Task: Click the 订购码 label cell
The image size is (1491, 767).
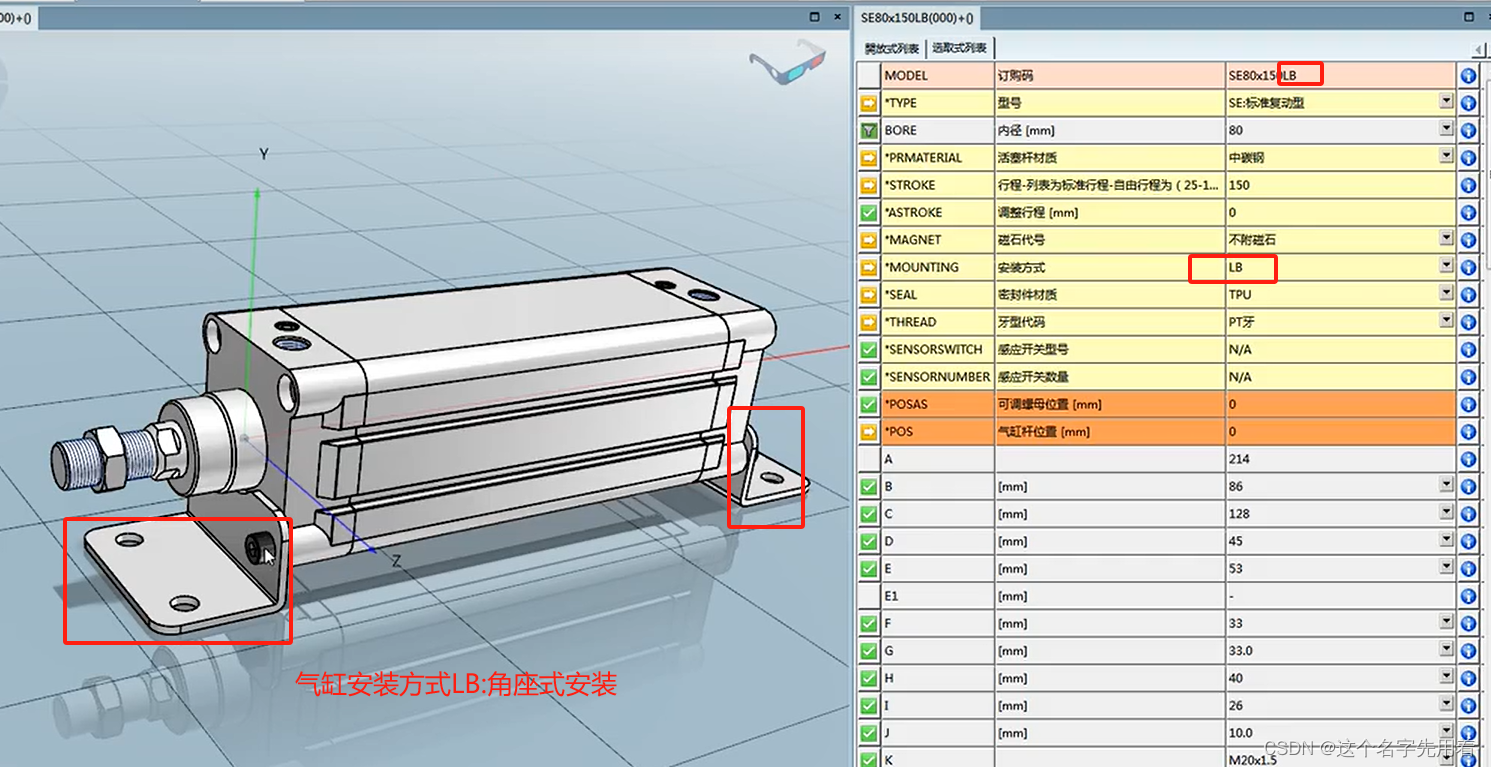Action: click(1109, 75)
